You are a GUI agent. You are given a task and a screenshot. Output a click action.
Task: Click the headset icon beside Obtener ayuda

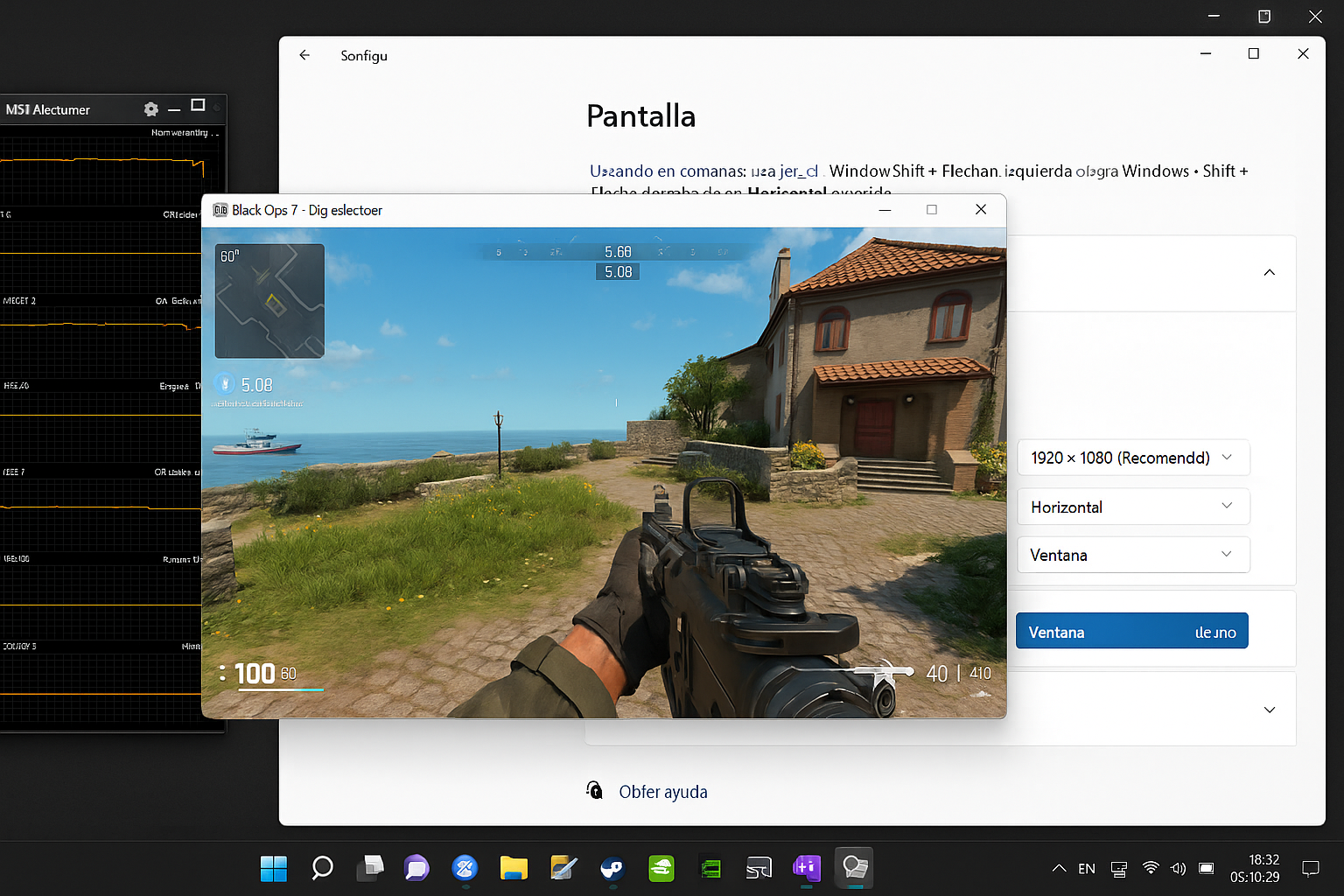(594, 790)
